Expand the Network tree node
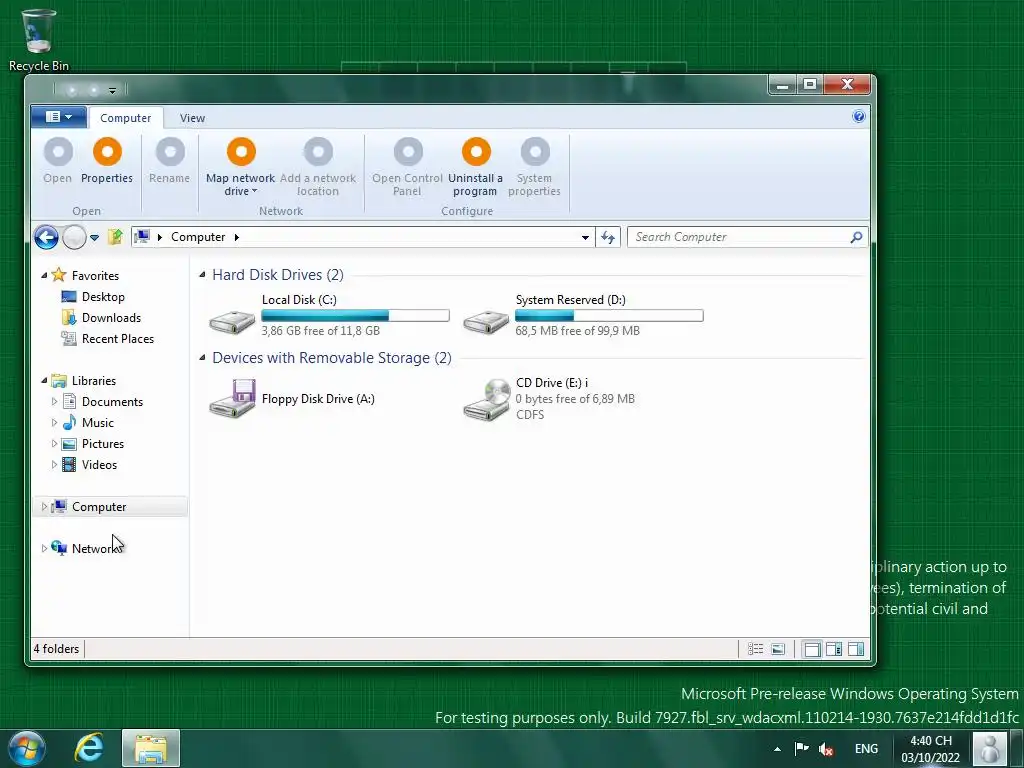Screen dimensions: 1024x768 click(44, 549)
